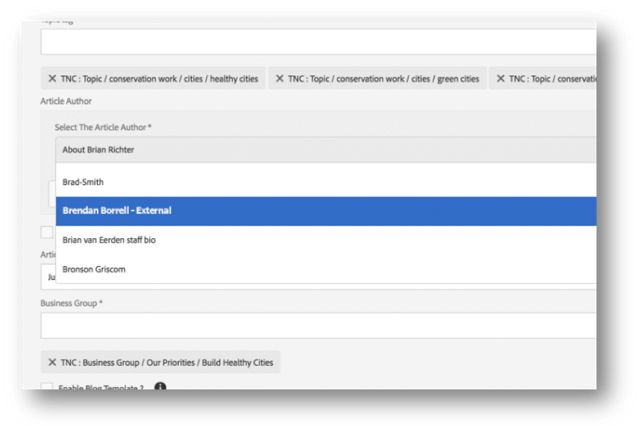Screen dimensions: 640x435
Task: Focus the Topic tag input field
Action: point(318,41)
